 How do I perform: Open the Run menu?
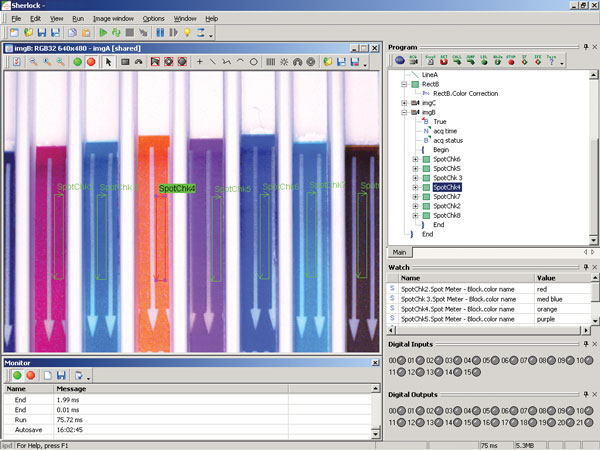(78, 18)
